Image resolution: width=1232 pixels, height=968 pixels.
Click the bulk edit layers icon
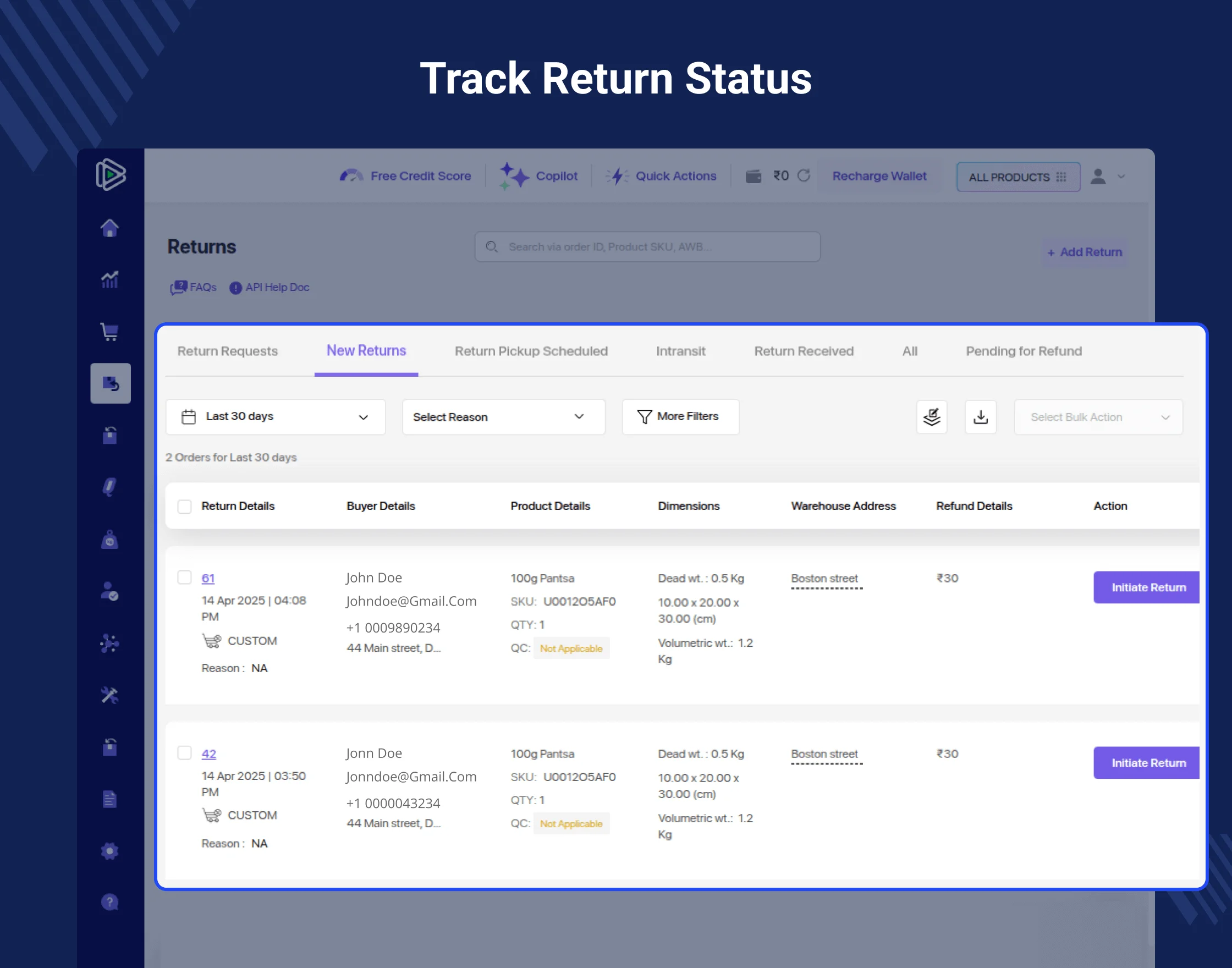pos(932,417)
